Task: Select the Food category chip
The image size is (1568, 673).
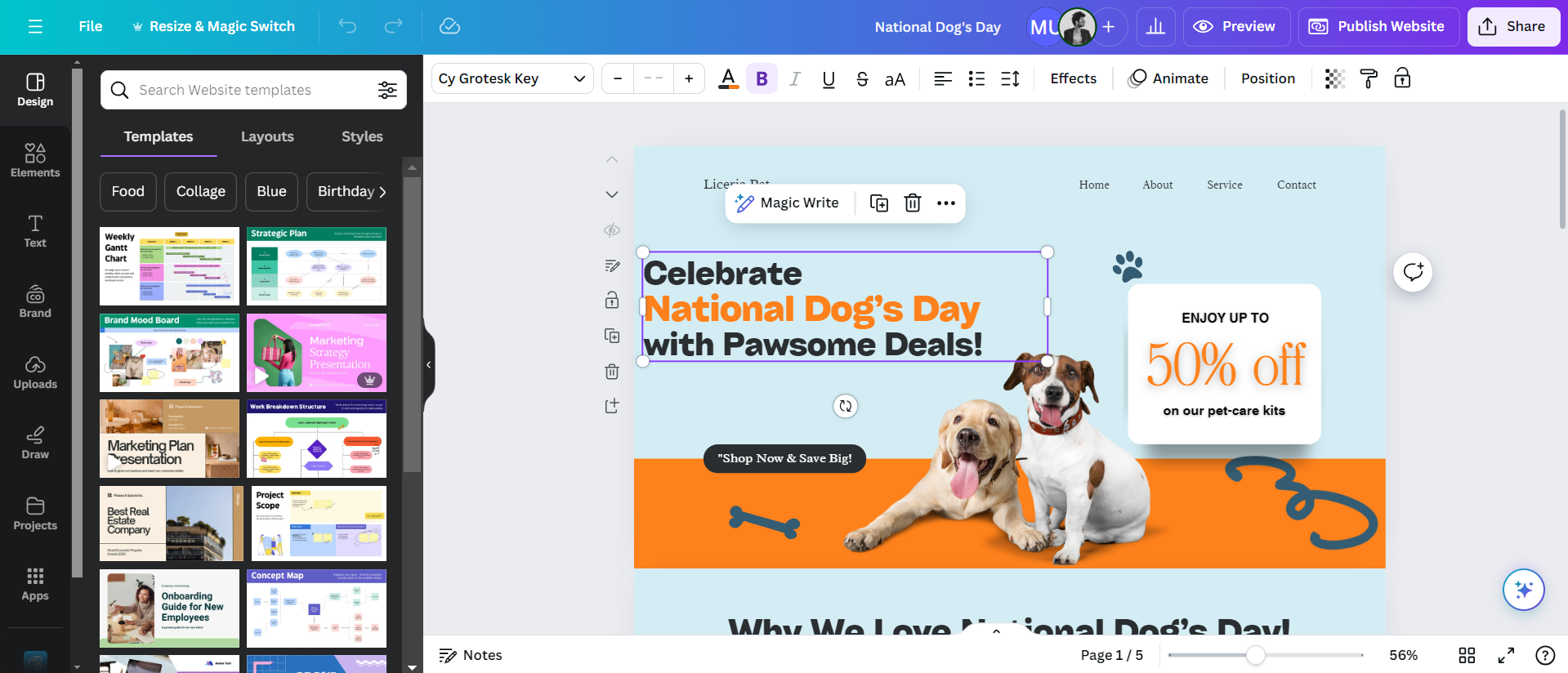Action: [x=128, y=191]
